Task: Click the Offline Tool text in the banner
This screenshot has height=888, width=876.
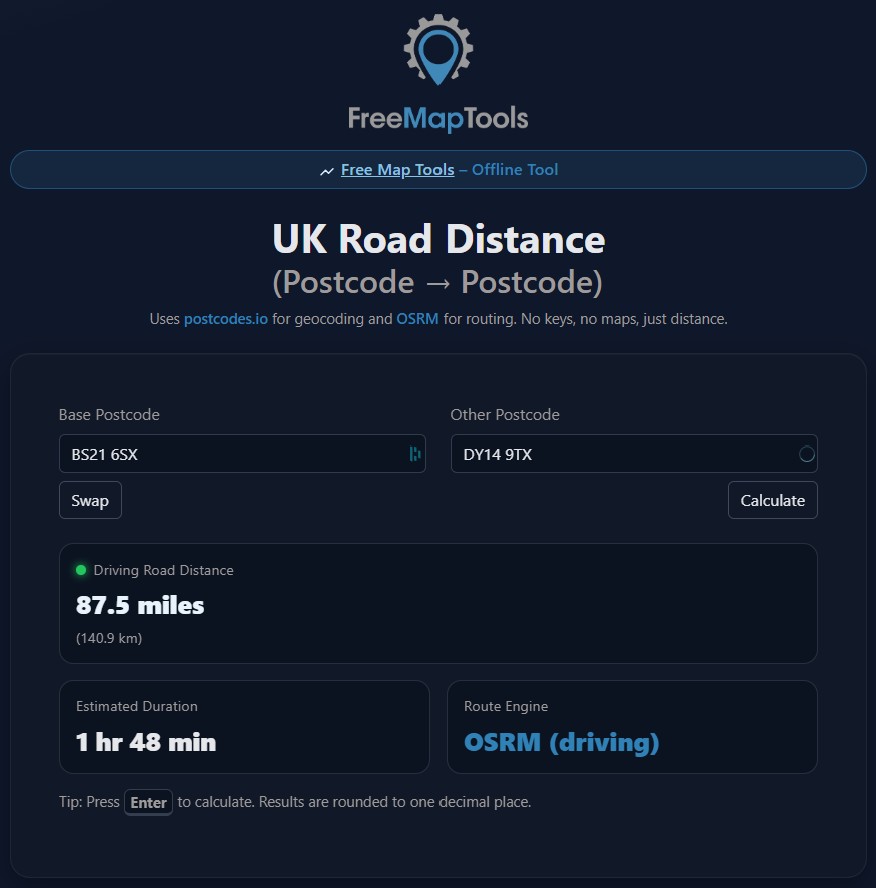Action: coord(514,169)
